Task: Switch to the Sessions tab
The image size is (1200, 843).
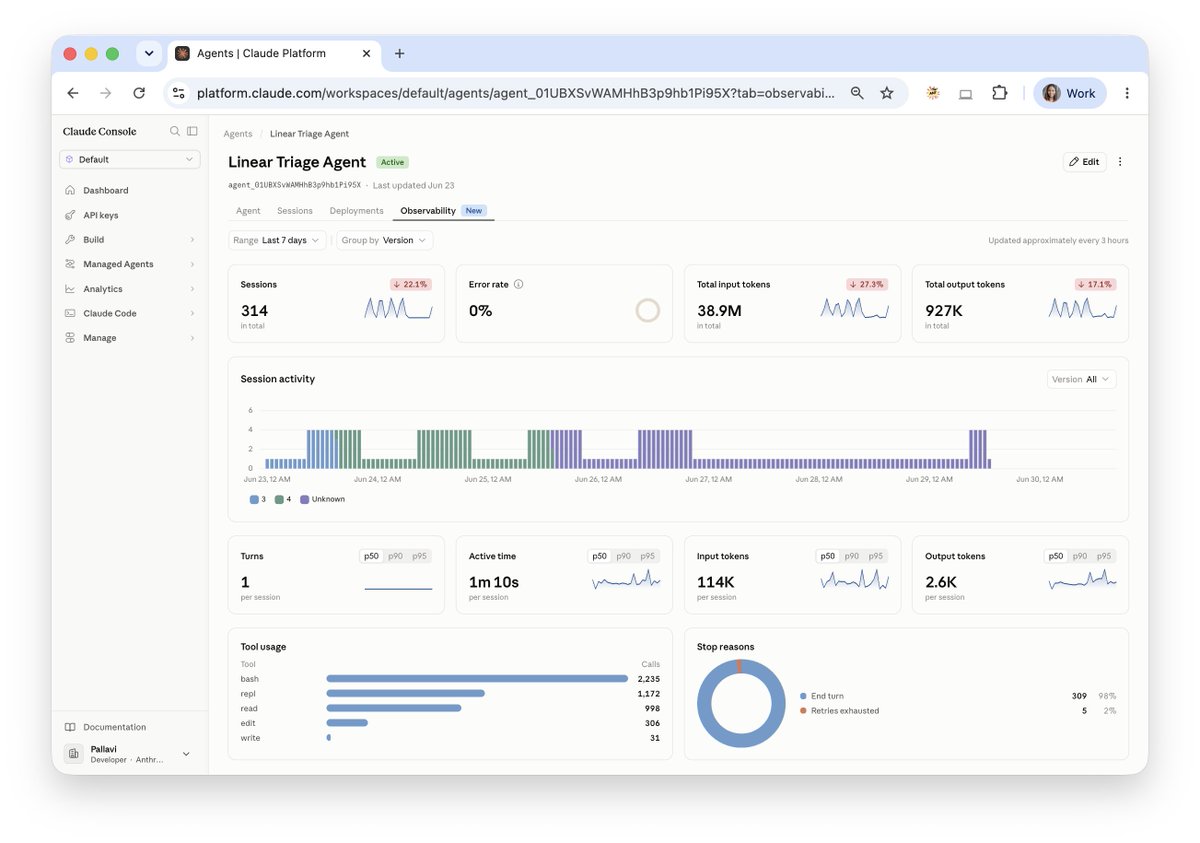Action: [x=295, y=211]
